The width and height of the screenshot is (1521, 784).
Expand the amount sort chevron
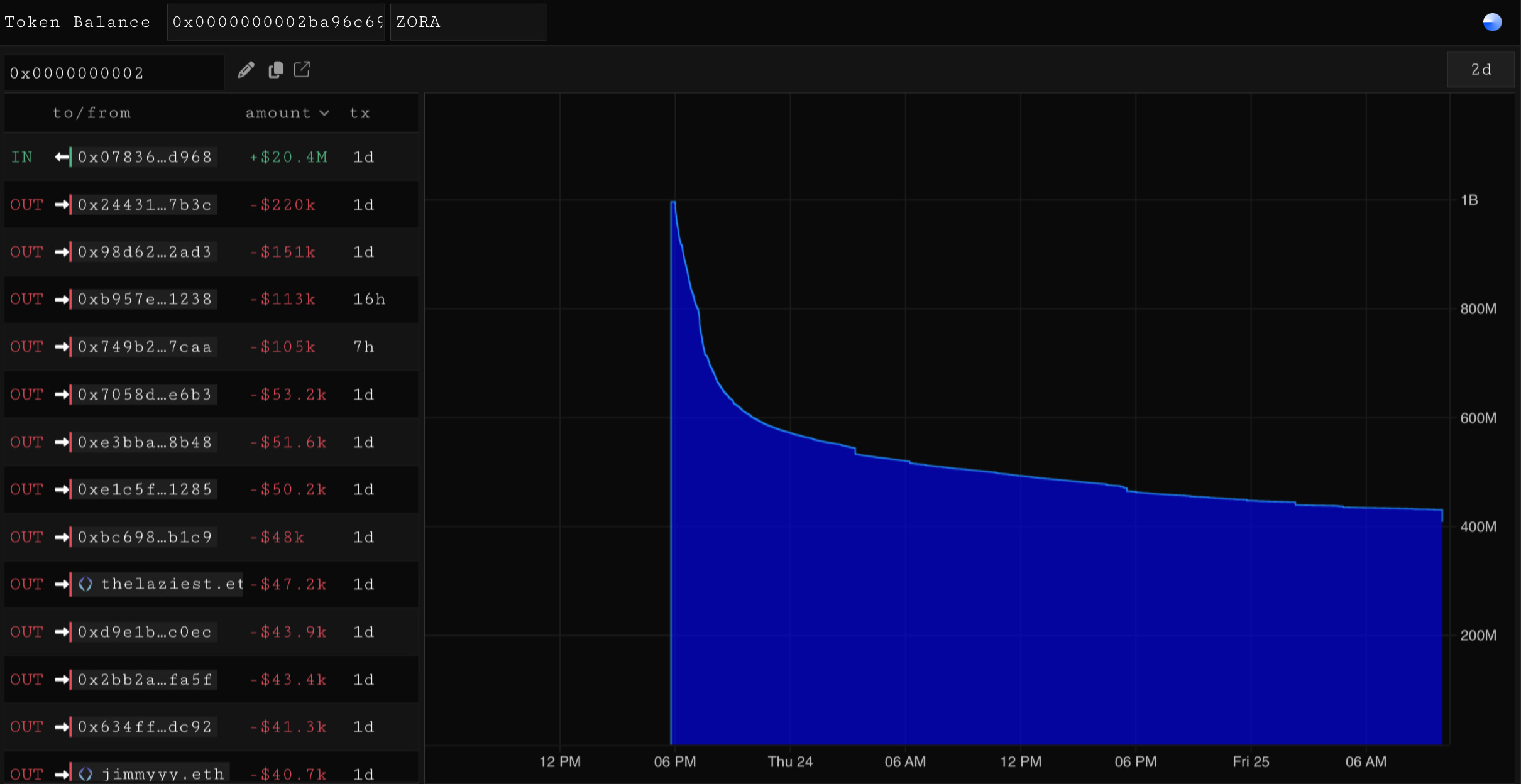[324, 113]
